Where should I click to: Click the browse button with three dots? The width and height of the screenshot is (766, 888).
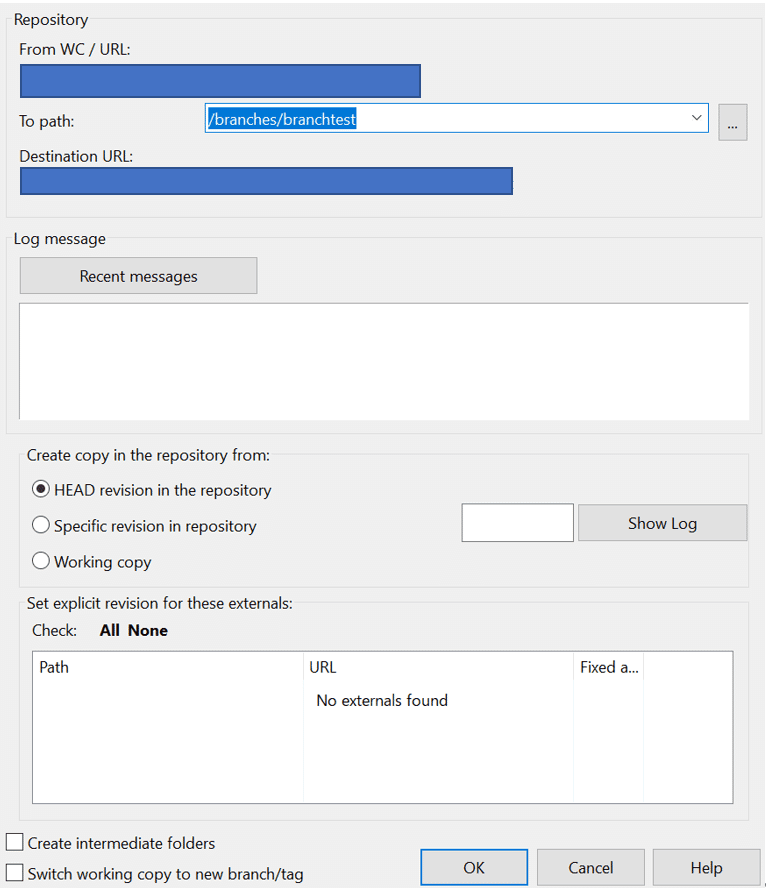[x=732, y=123]
